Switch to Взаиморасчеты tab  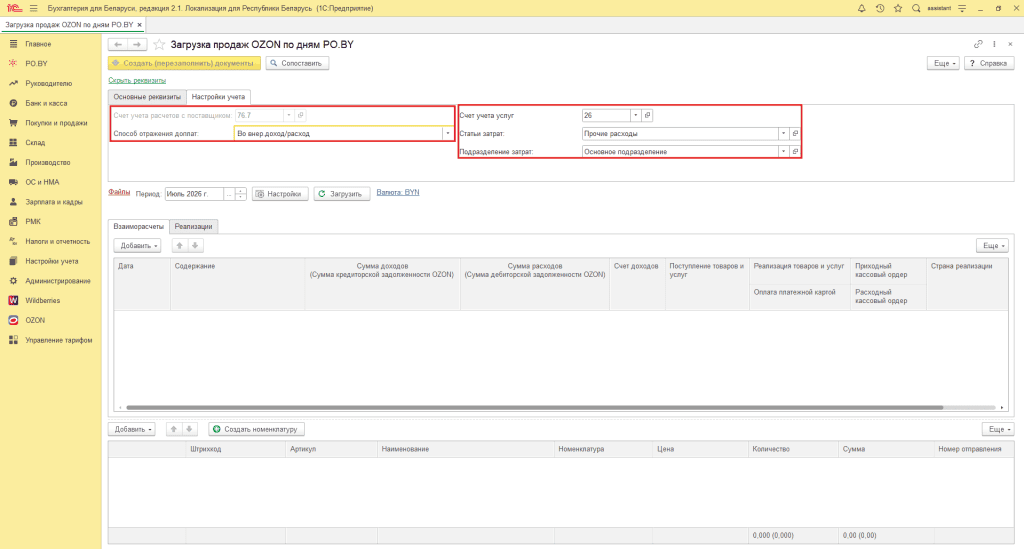[x=138, y=227]
